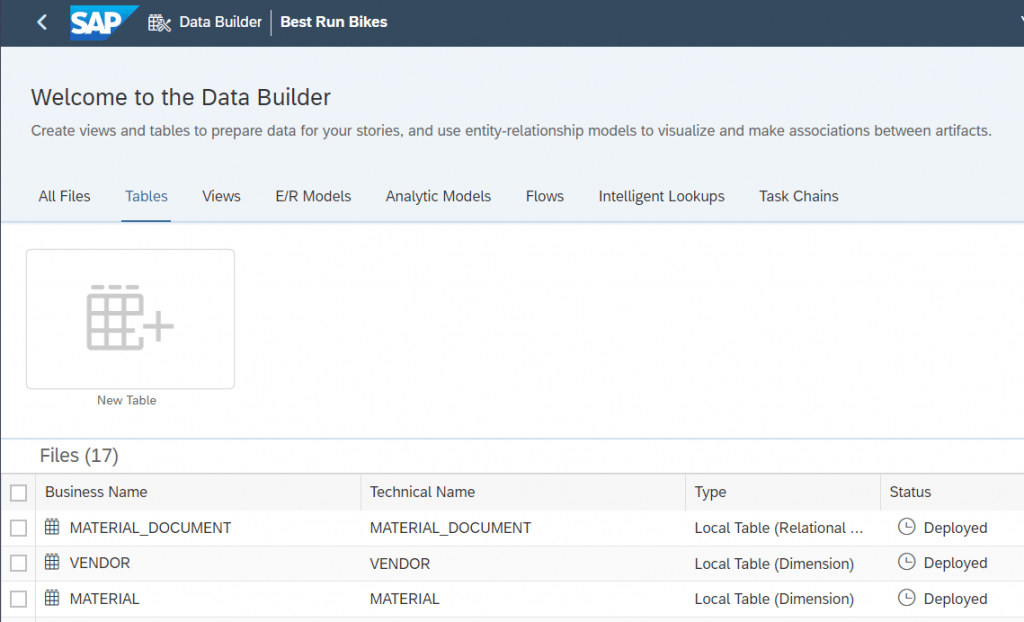Sort by the Business Name column header
The width and height of the screenshot is (1024, 622).
(x=96, y=492)
